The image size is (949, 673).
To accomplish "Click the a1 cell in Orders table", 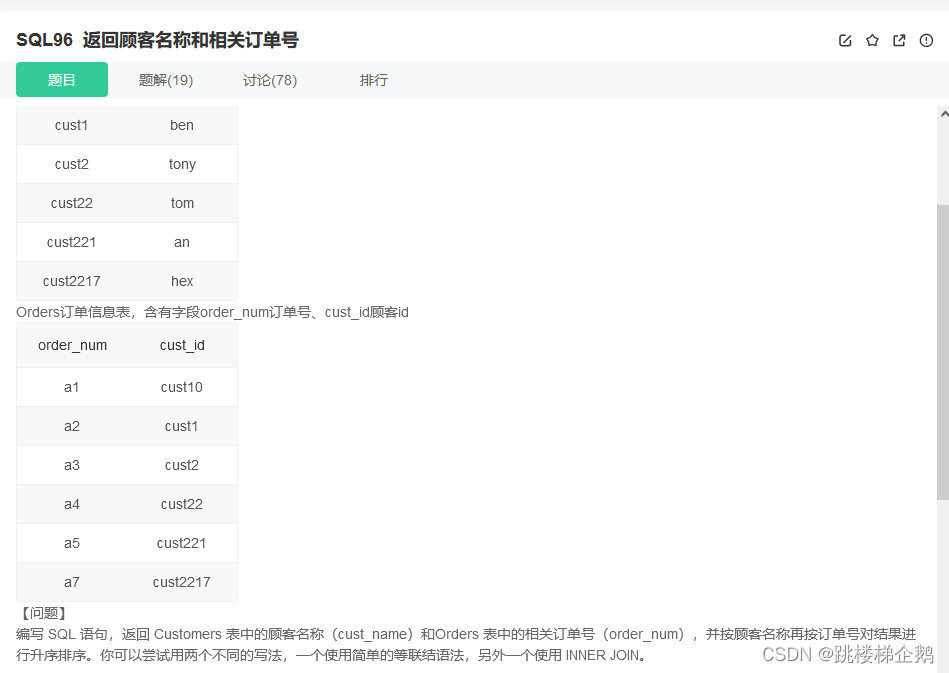I will [72, 387].
